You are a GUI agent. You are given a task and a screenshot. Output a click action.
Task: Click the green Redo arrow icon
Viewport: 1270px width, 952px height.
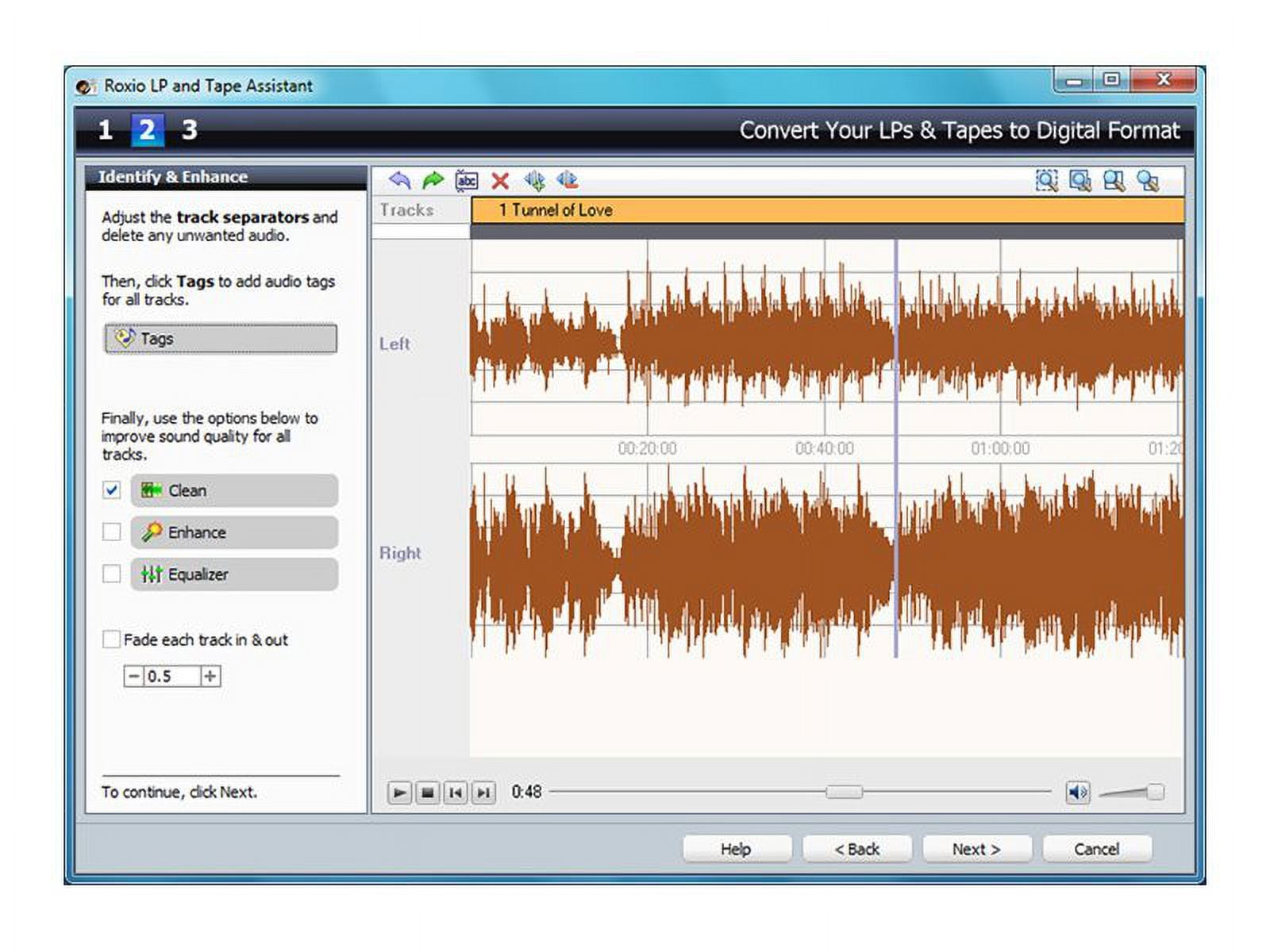point(433,181)
